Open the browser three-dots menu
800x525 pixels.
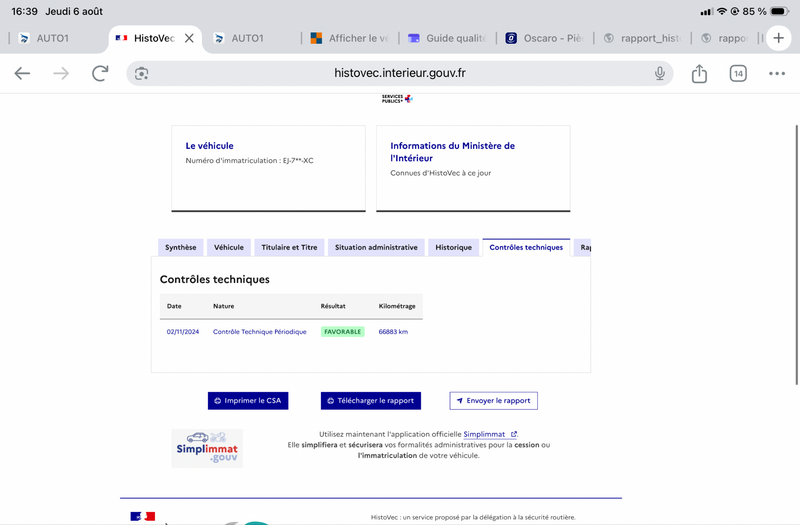point(777,73)
